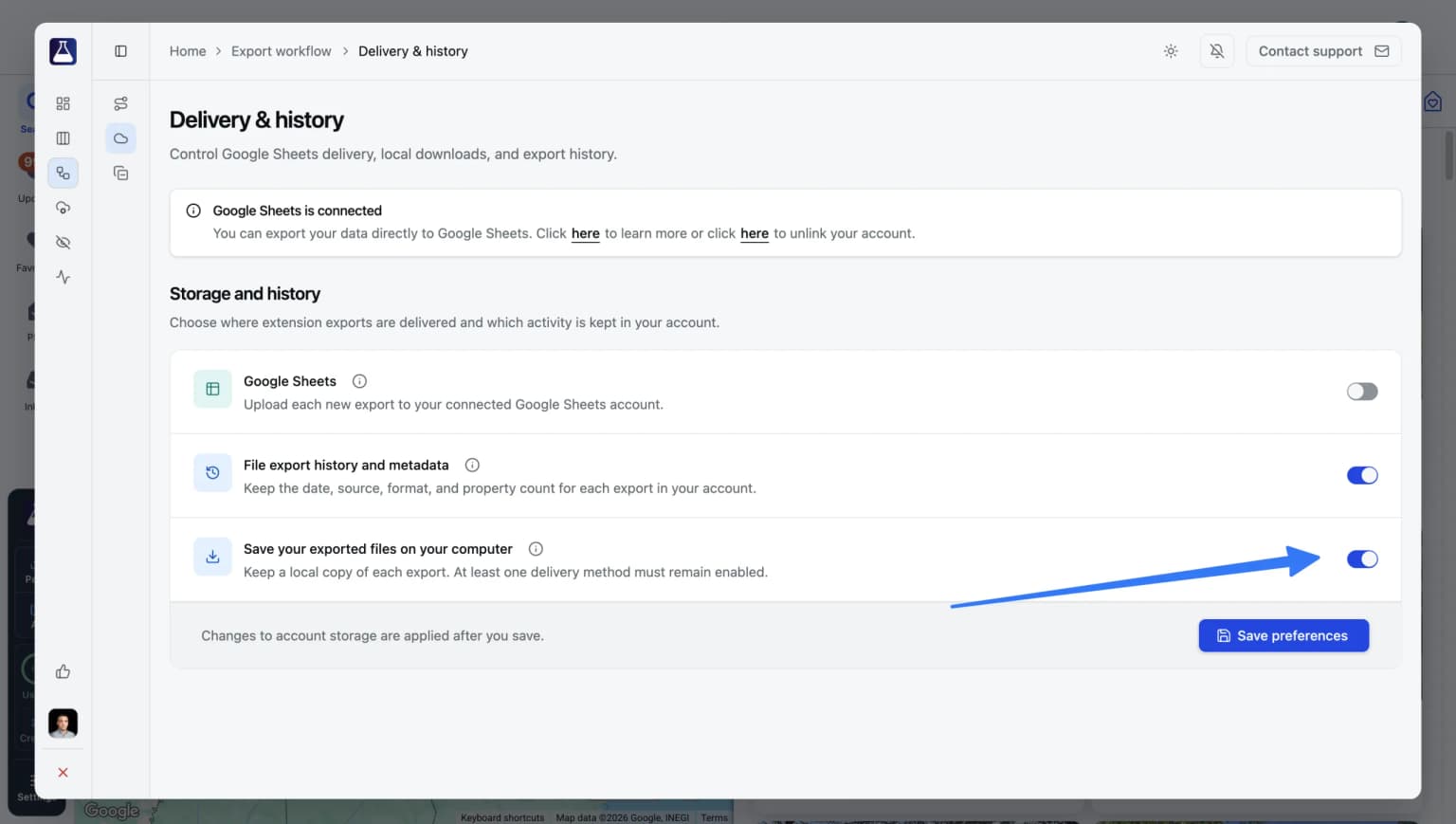Click the thumbs-up feedback icon
1456x824 pixels.
(x=63, y=671)
